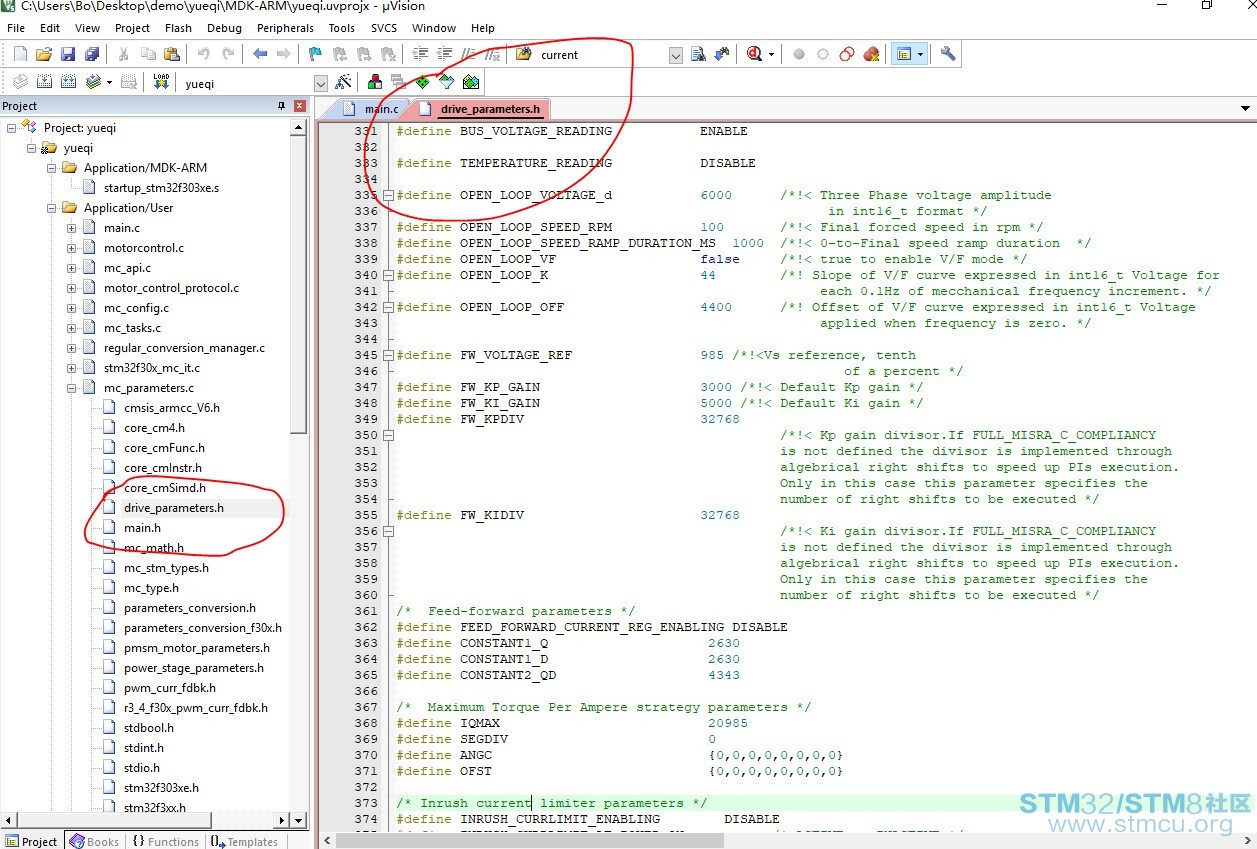Open the Peripherals menu
The image size is (1257, 849).
pyautogui.click(x=285, y=28)
